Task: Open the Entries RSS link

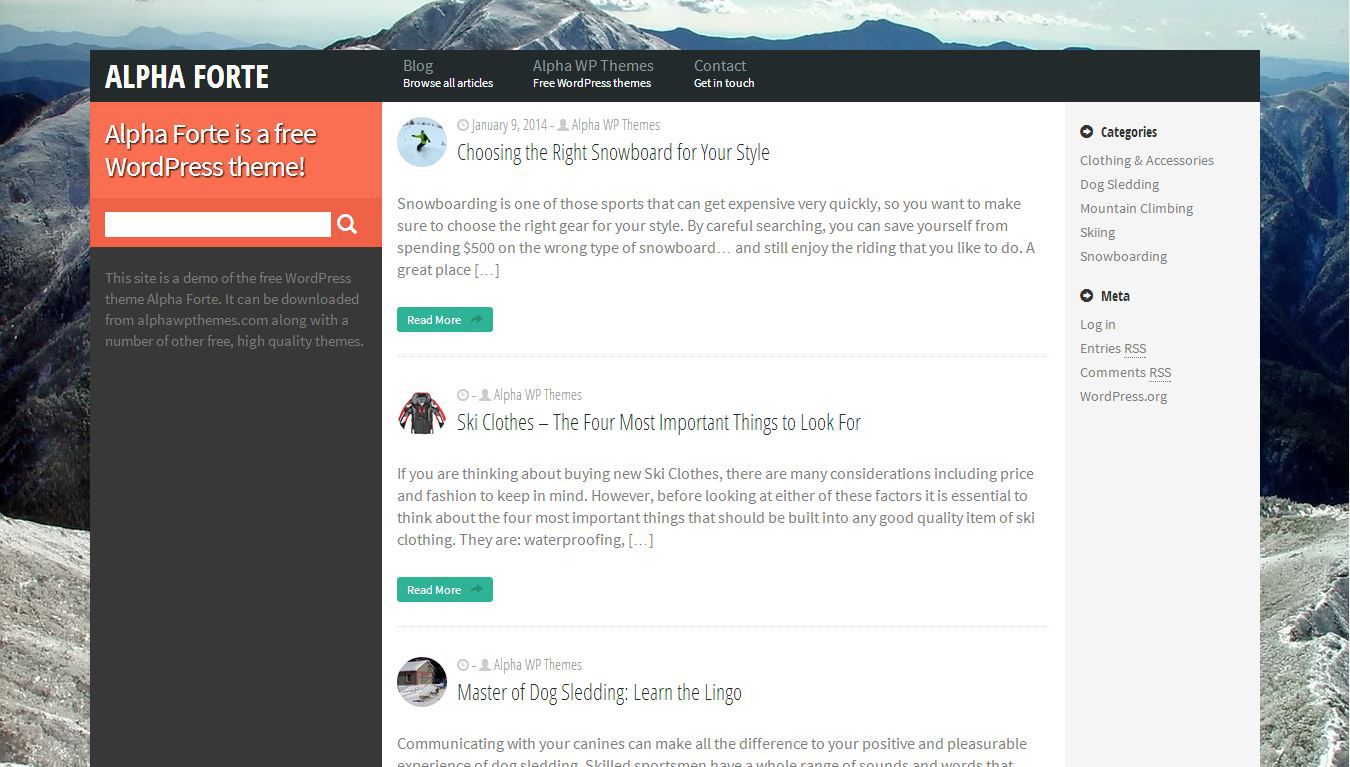Action: 1113,348
